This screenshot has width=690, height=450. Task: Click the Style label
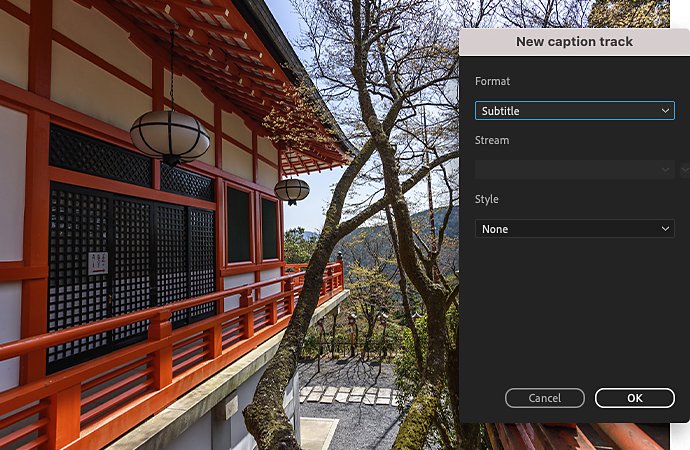tap(487, 199)
